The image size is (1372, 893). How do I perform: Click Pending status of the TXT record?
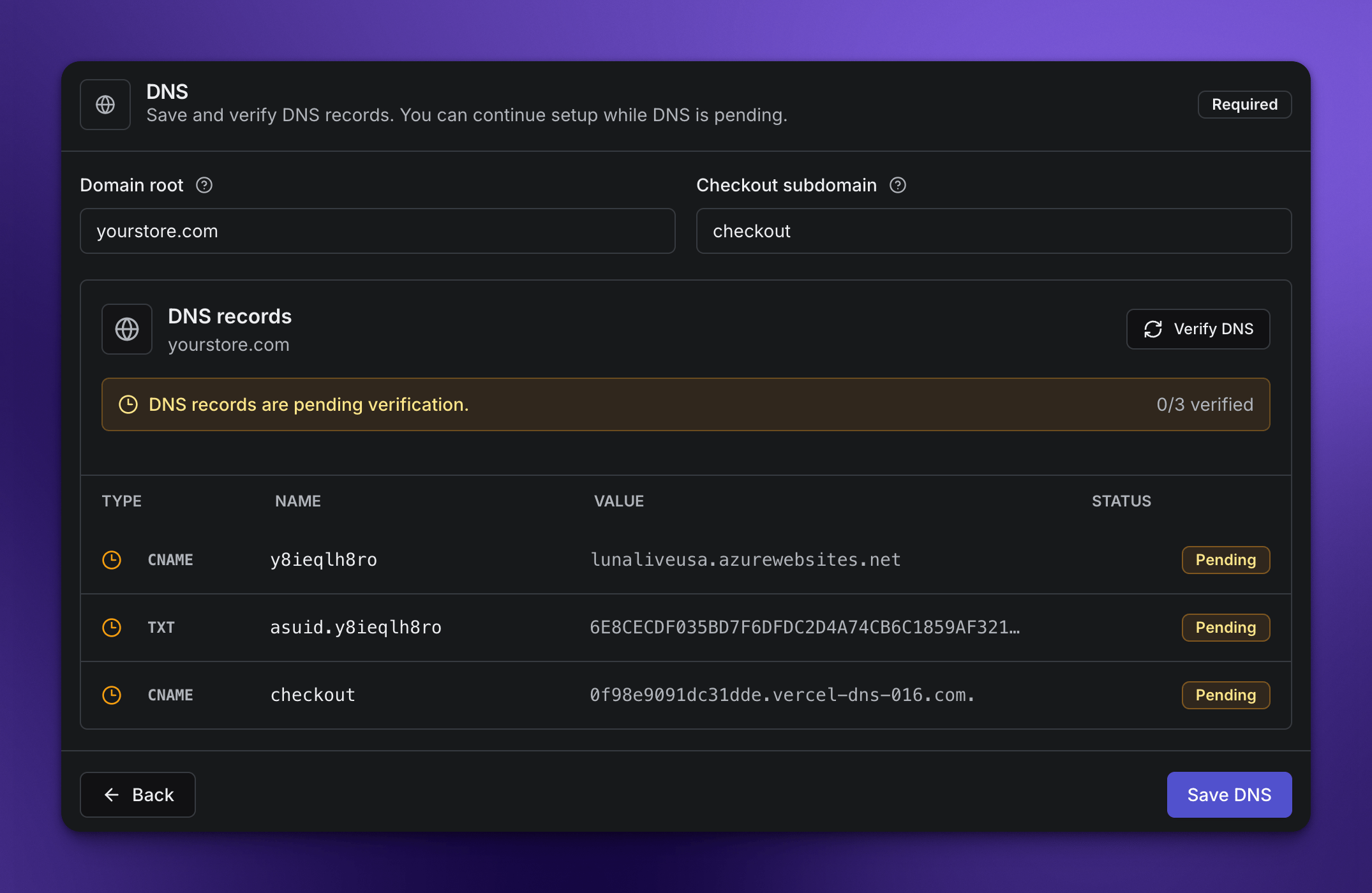point(1225,628)
